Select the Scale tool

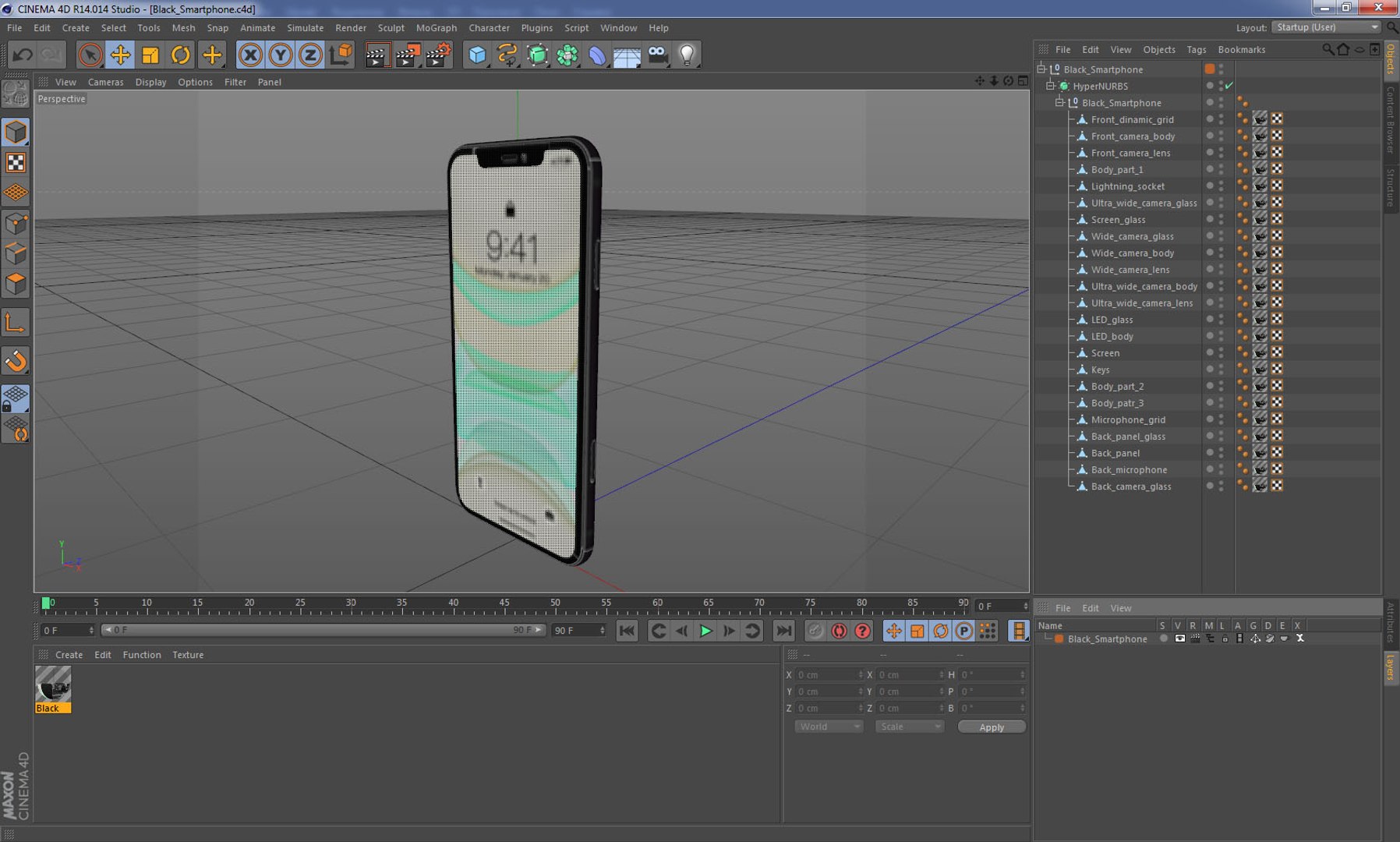[150, 55]
